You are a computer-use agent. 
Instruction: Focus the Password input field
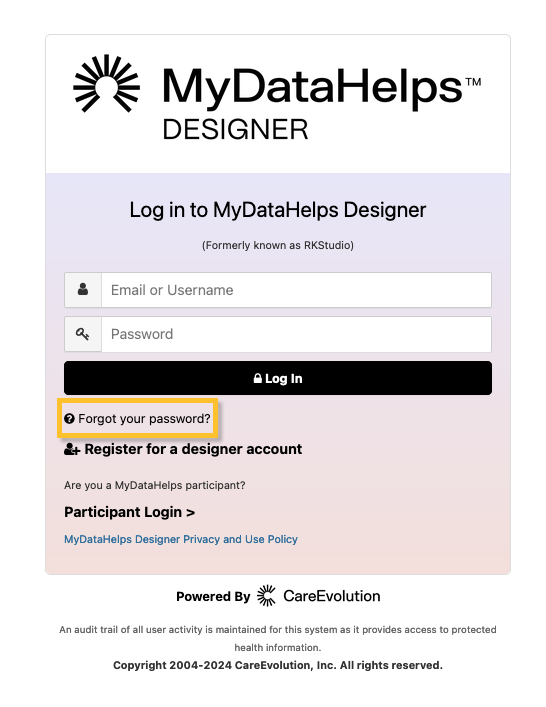tap(296, 334)
